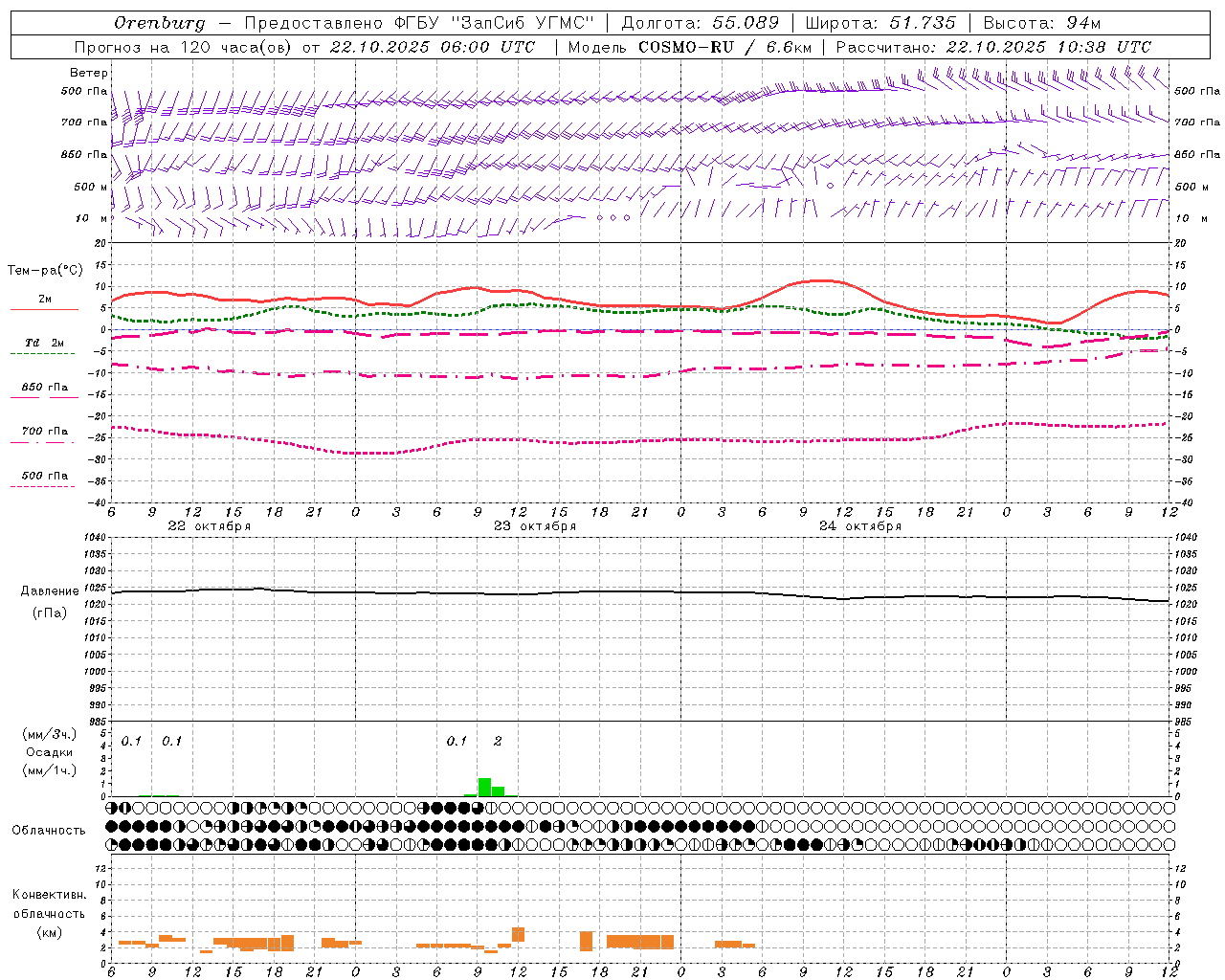Click the 850 гПа temperature legend entry

[x=44, y=388]
